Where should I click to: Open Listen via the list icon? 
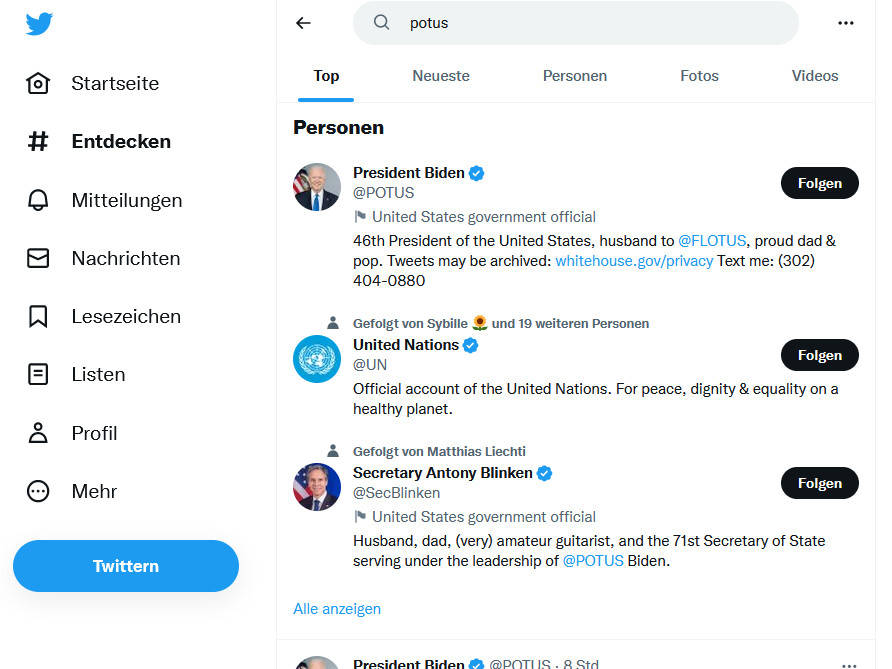[x=38, y=374]
